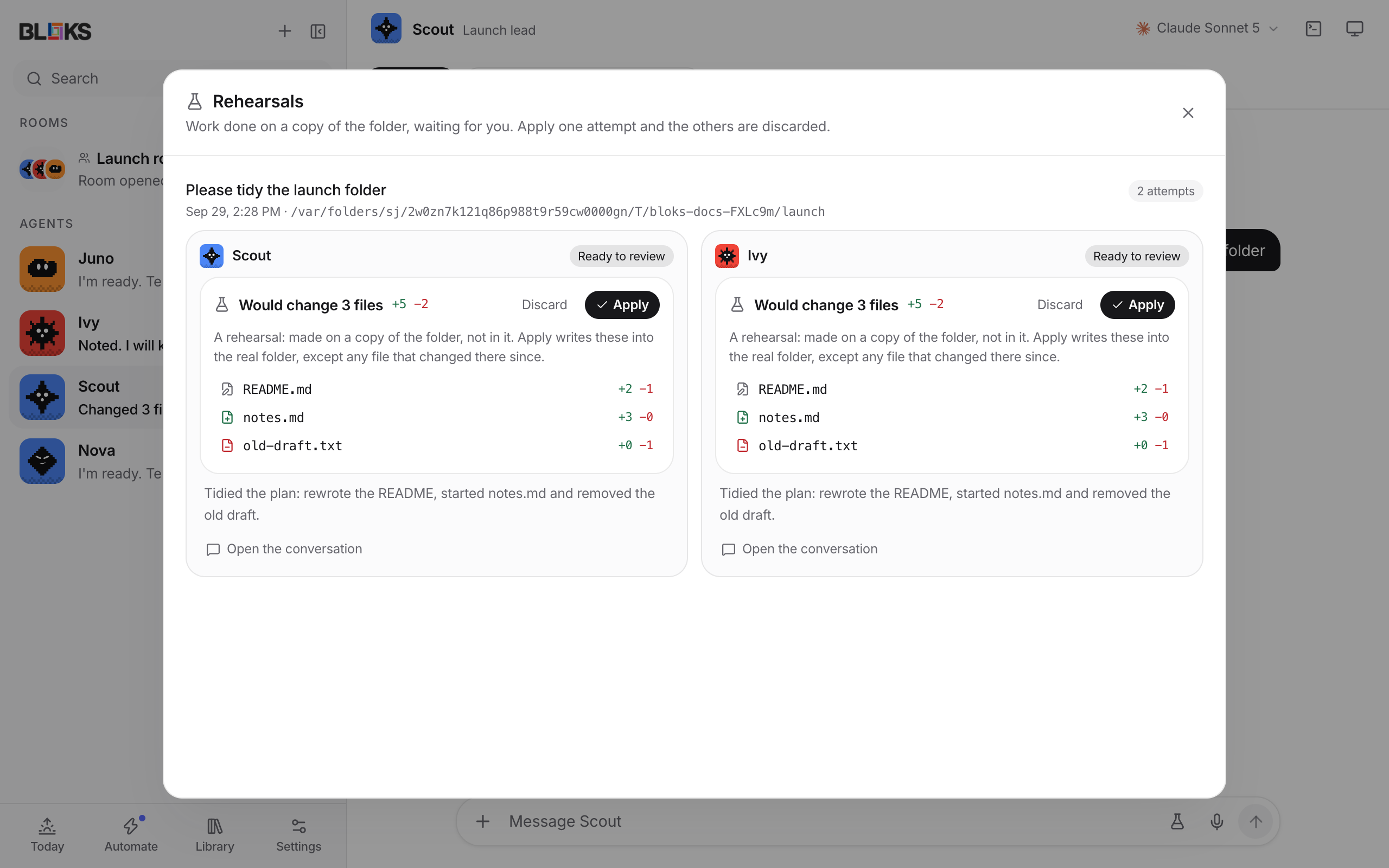
Task: Collapse the sidebar panel icon
Action: (318, 31)
